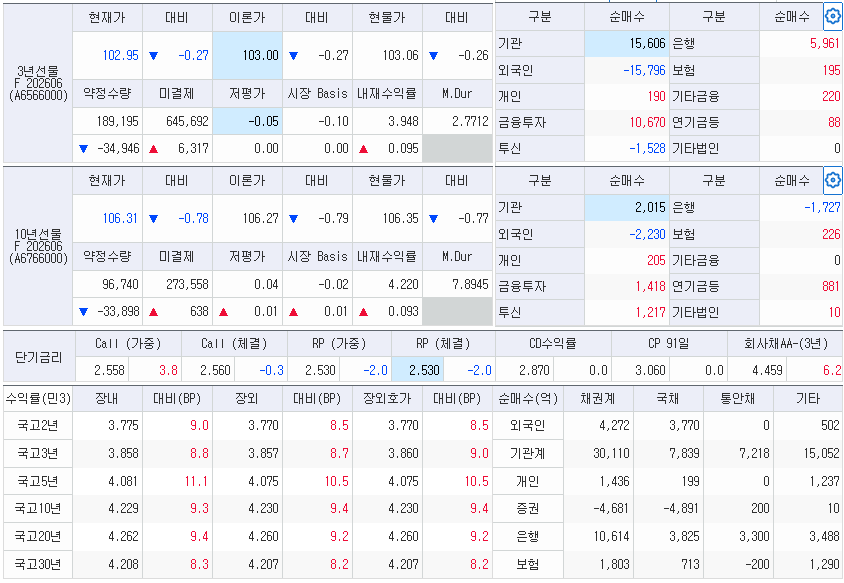Click spot price 103.06

(x=400, y=55)
